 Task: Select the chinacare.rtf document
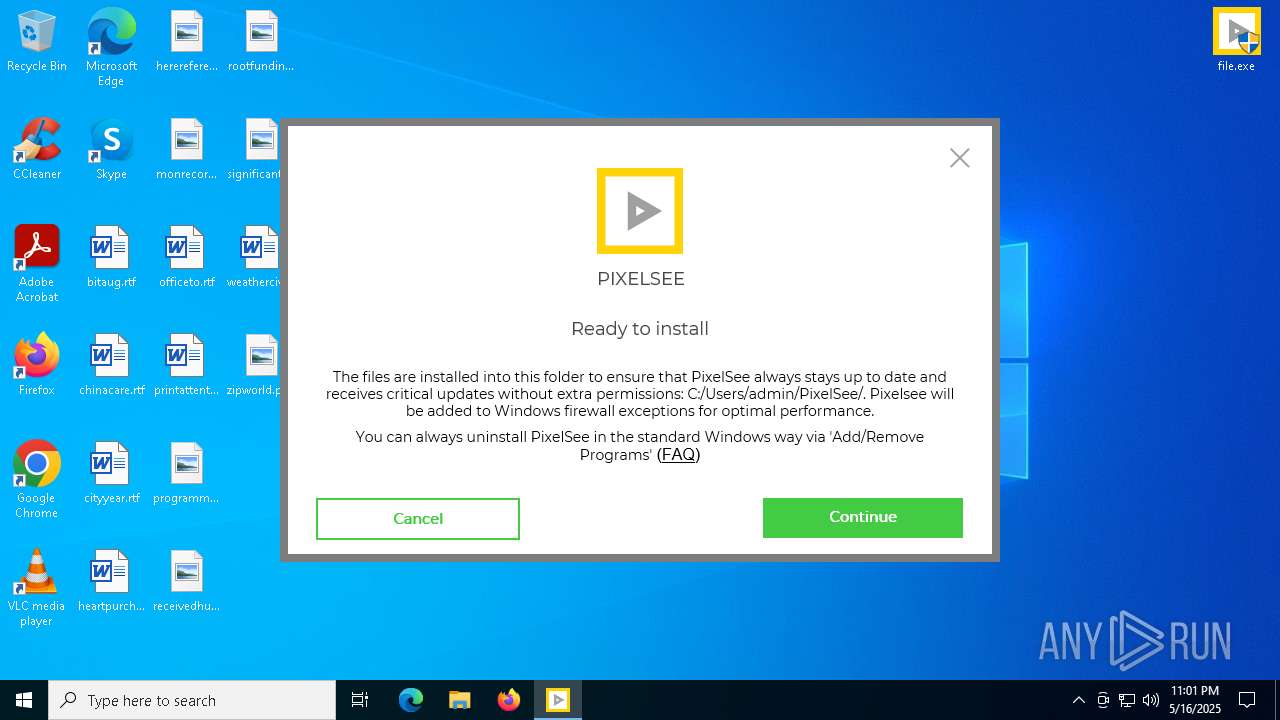point(111,365)
